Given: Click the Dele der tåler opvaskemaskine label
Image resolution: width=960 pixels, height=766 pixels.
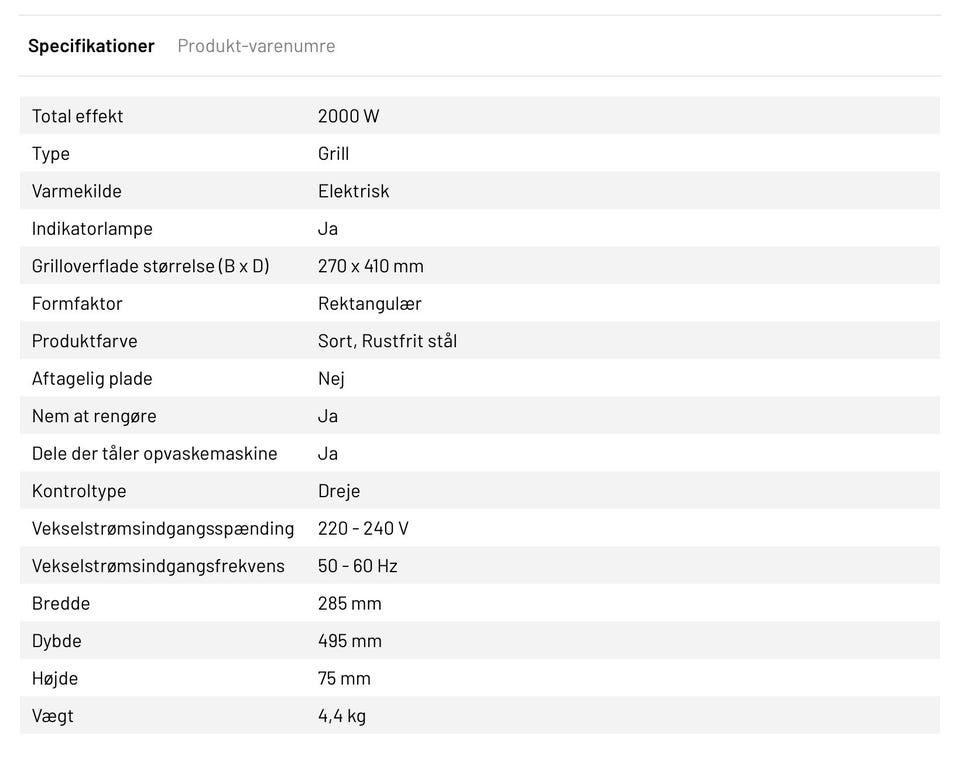Looking at the screenshot, I should 155,454.
